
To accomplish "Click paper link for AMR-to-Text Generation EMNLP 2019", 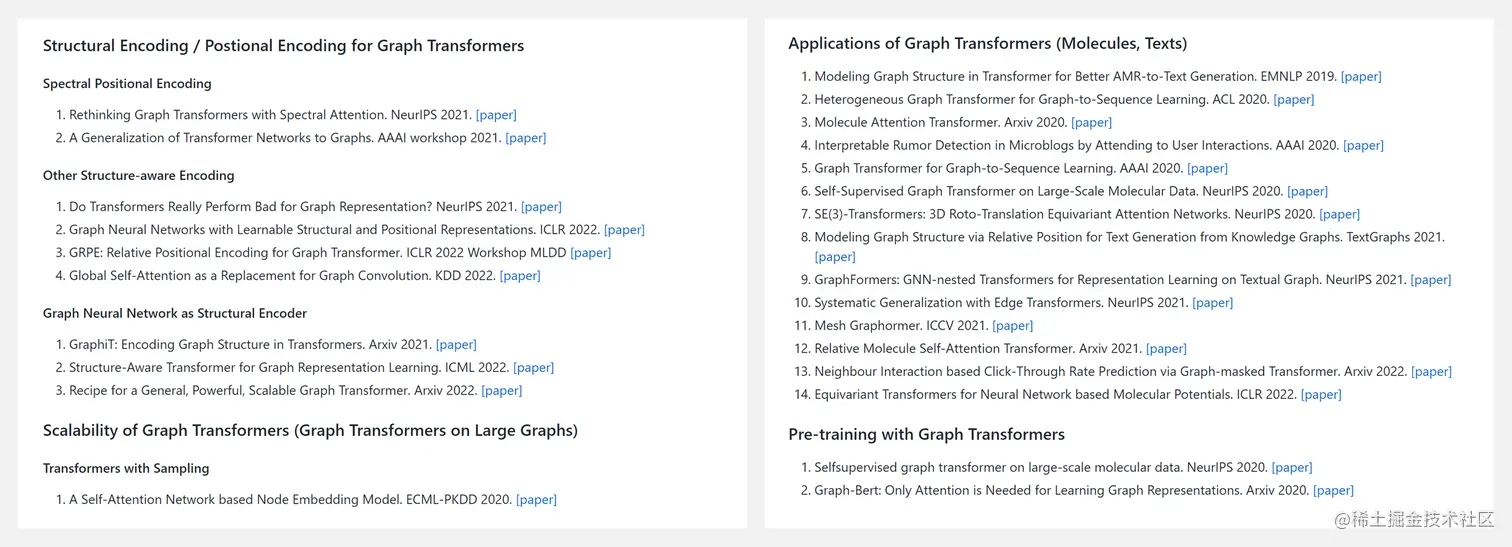I will [x=1361, y=77].
